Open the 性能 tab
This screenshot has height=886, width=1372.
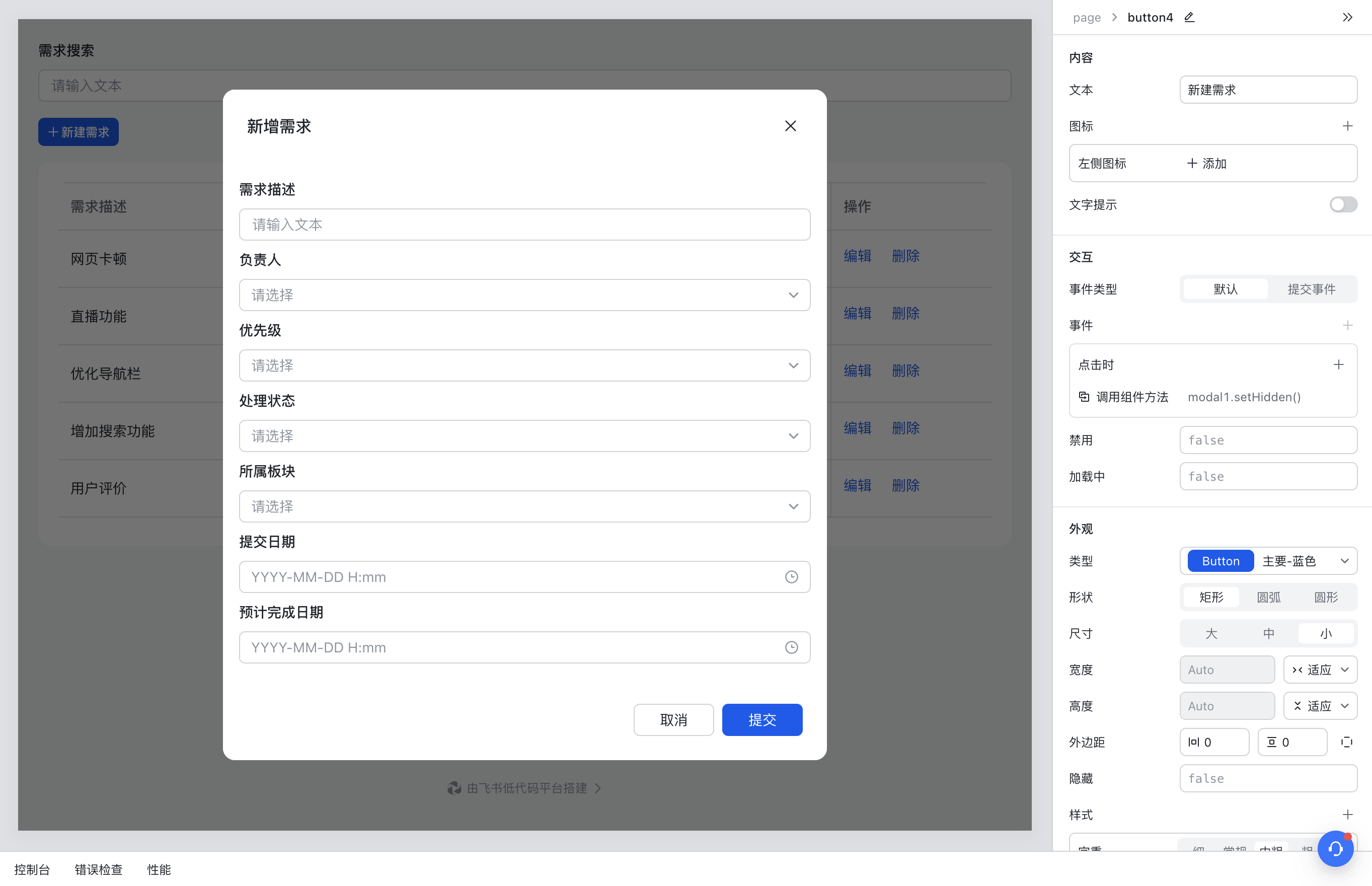(x=159, y=869)
